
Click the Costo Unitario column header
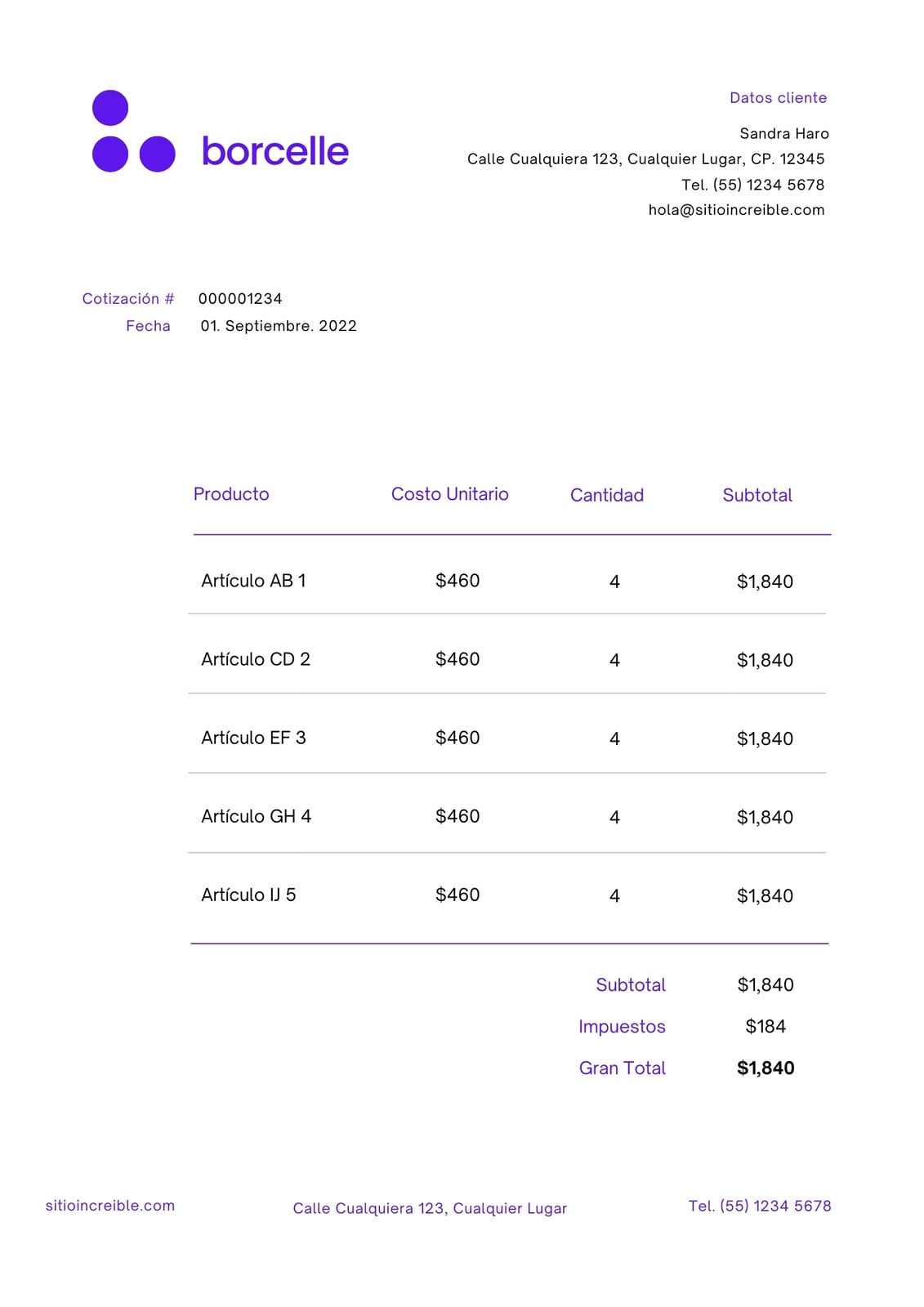450,494
